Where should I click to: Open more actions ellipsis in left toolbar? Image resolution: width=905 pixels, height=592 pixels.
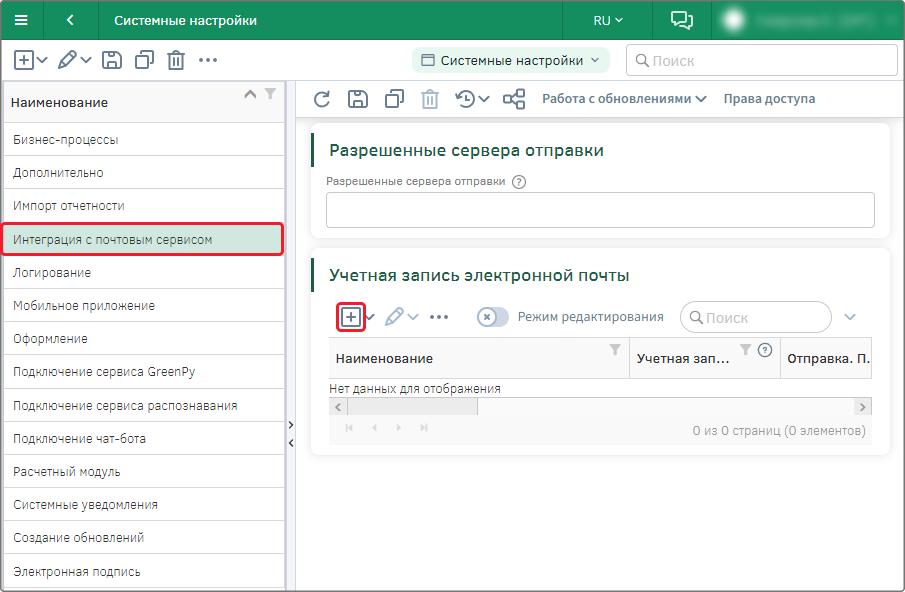coord(208,60)
